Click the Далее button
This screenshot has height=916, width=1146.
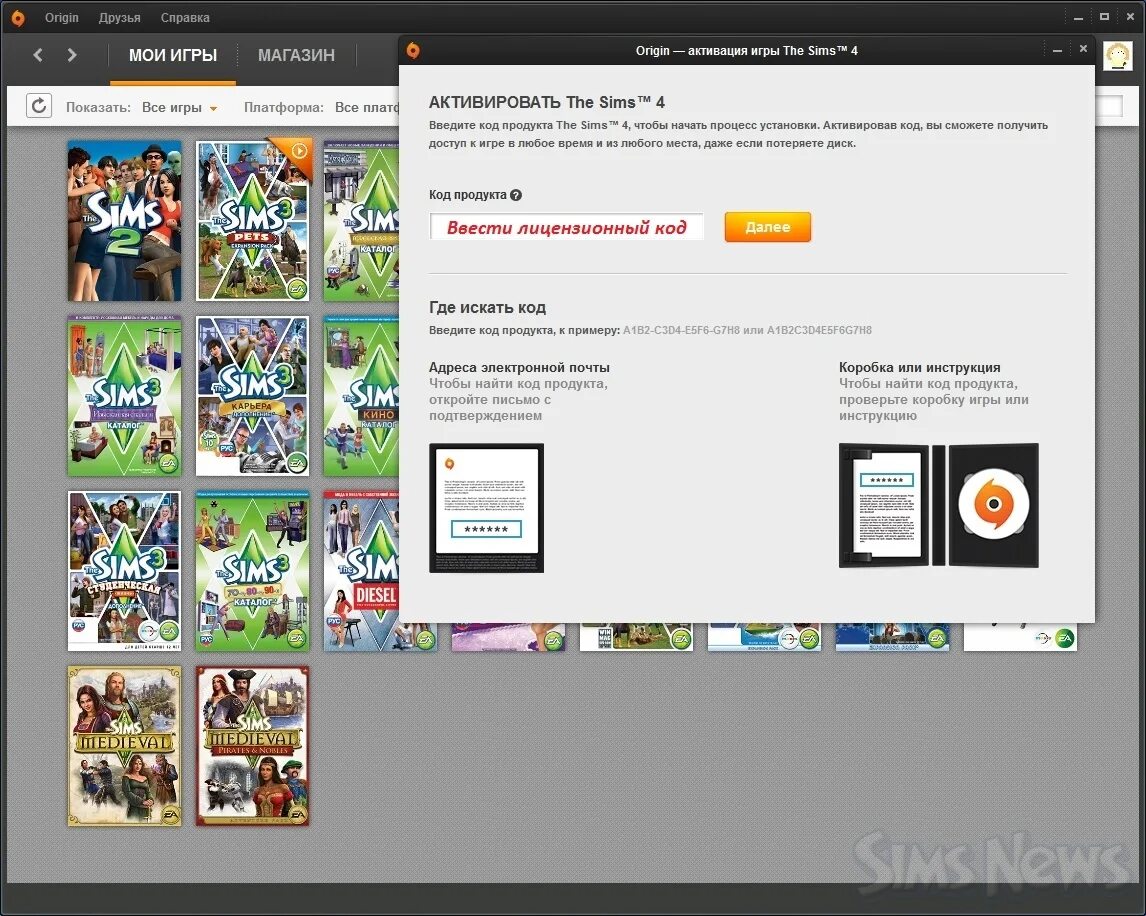(x=767, y=227)
